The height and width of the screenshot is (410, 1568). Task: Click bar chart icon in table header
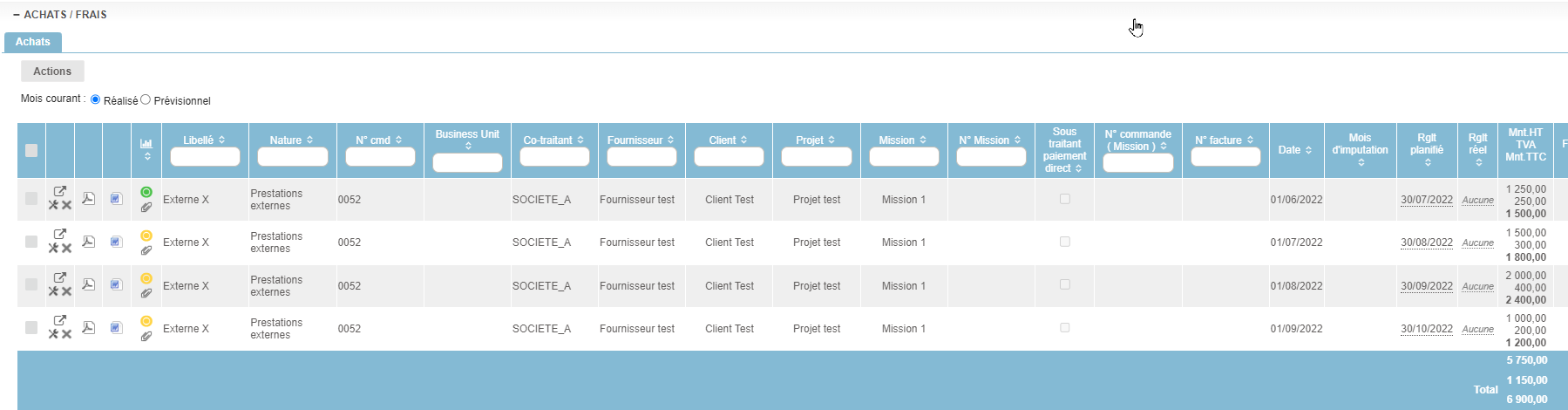[146, 142]
